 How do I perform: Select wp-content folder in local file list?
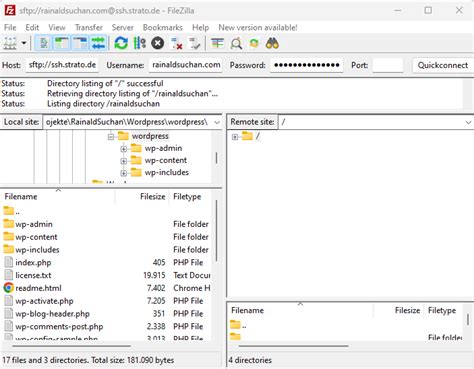[107, 237]
